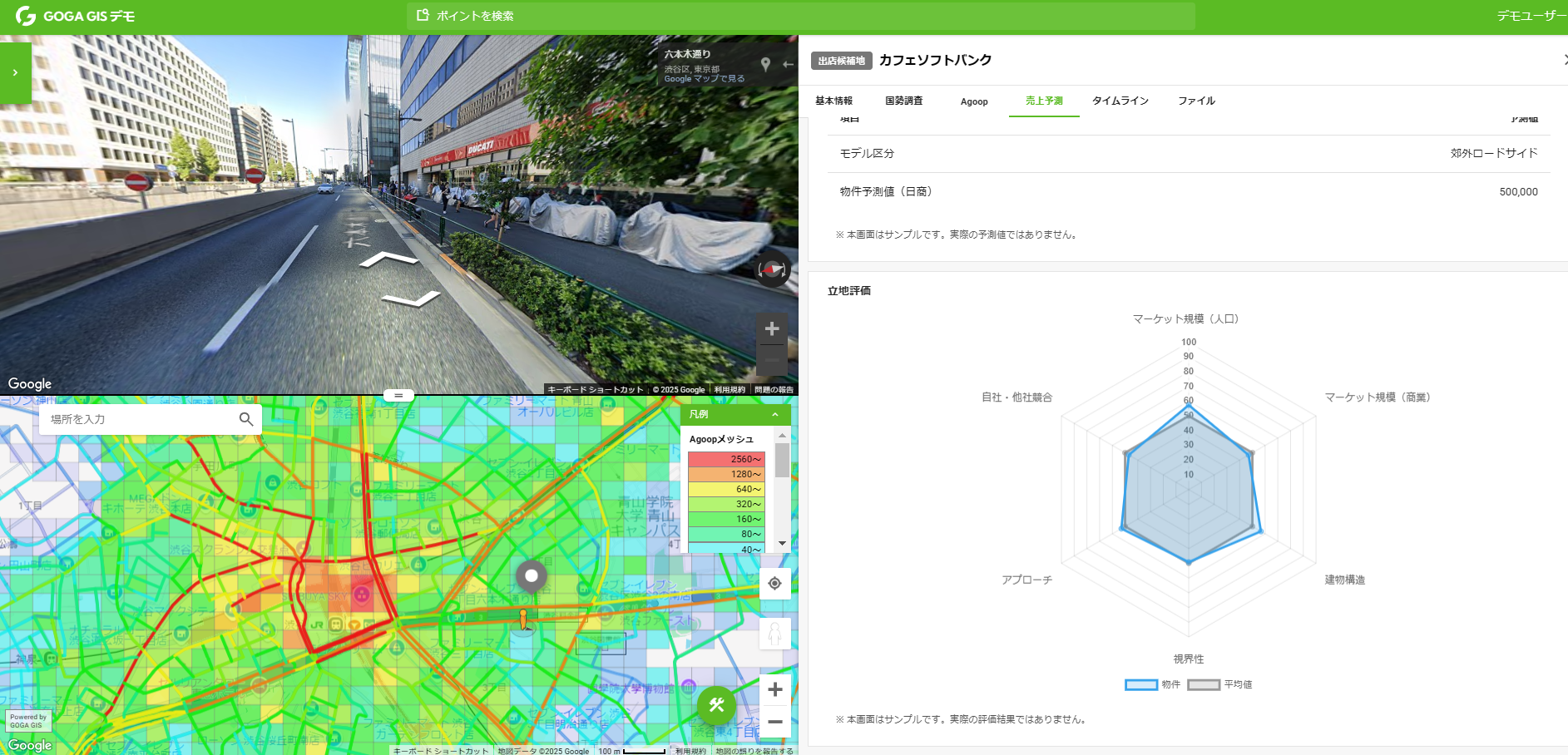Open Street View キーボード ショートカット
This screenshot has width=1568, height=755.
(596, 389)
